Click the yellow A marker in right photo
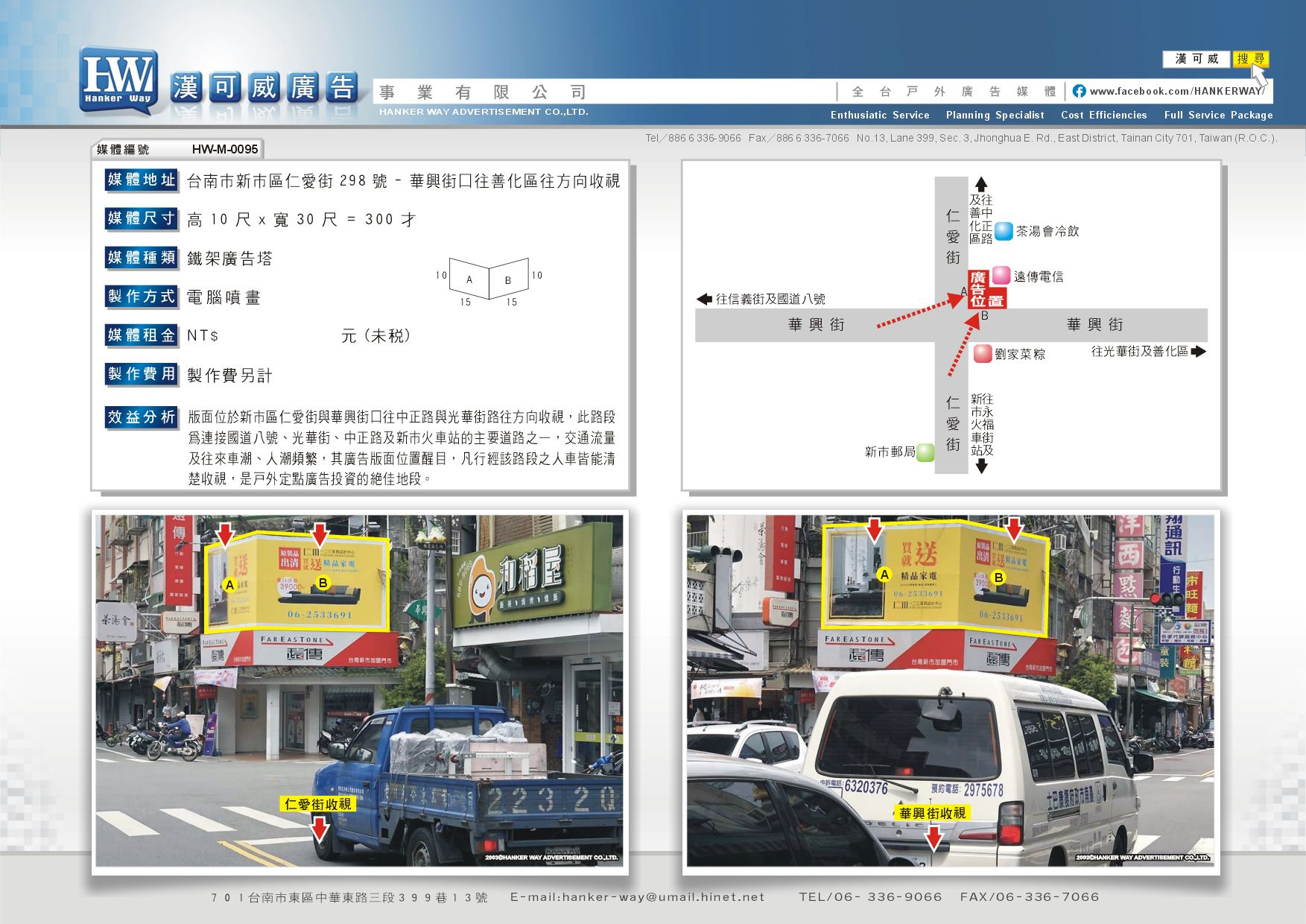The image size is (1306, 924). pos(884,575)
